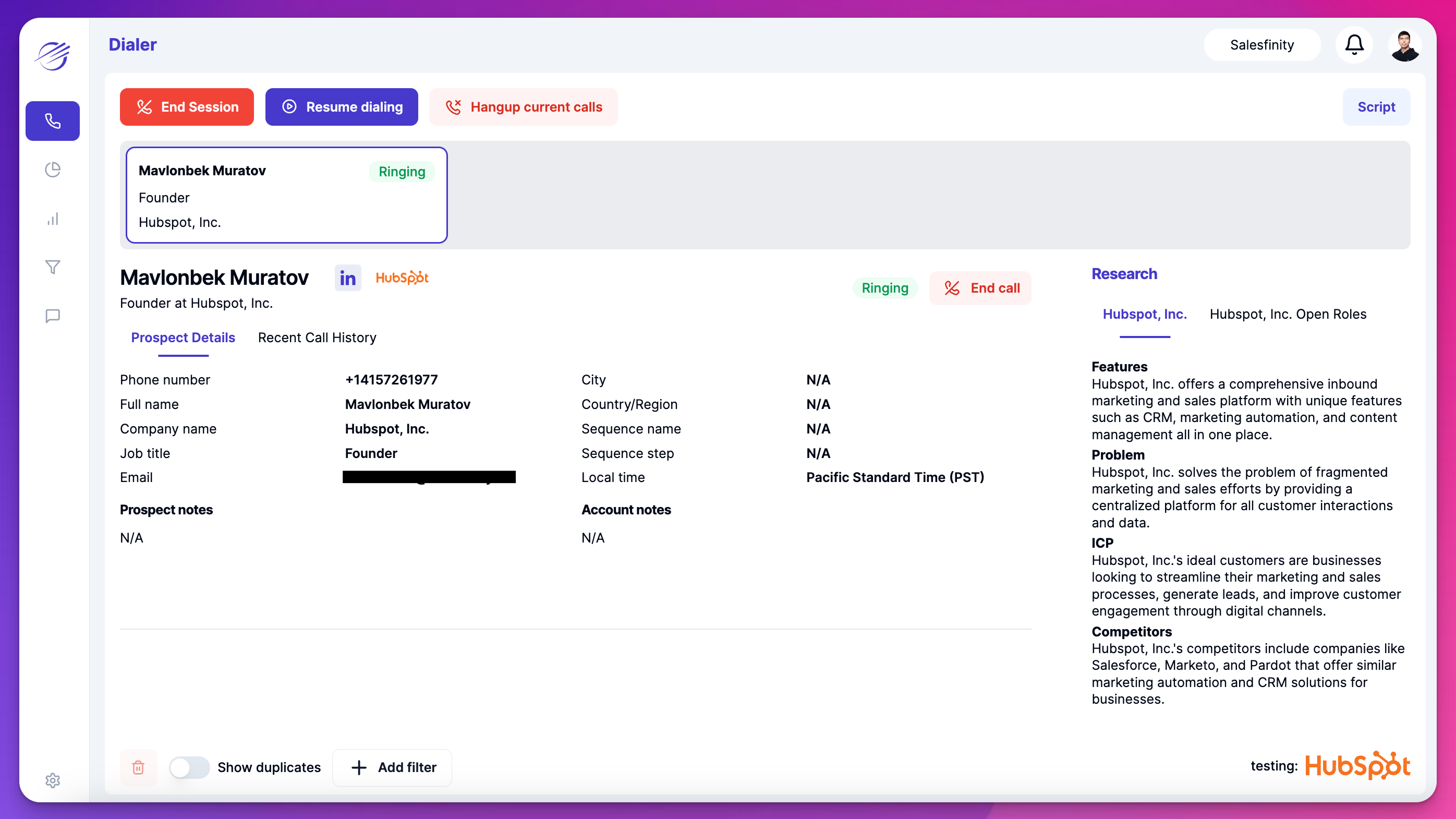
Task: Open settings gear in sidebar
Action: (x=53, y=780)
